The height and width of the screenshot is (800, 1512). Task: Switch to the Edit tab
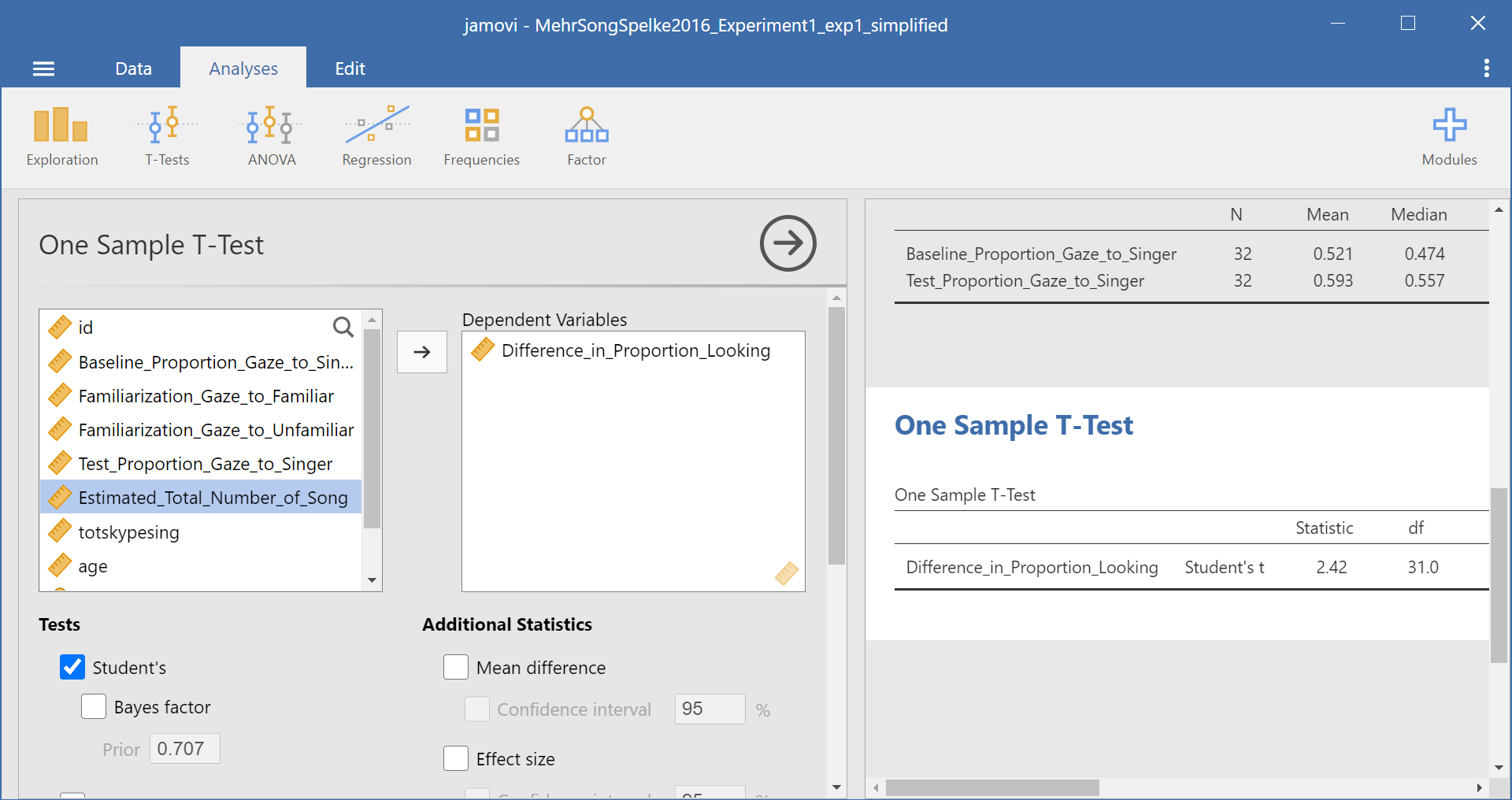point(350,69)
